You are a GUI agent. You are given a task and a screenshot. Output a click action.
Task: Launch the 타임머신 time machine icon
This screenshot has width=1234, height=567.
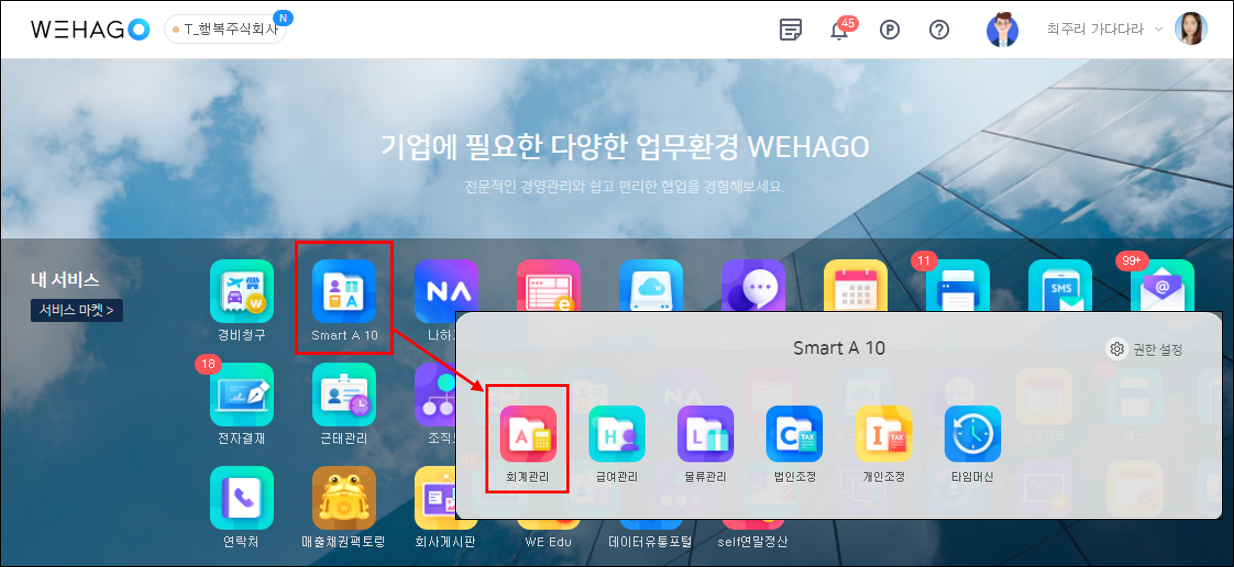tap(972, 433)
